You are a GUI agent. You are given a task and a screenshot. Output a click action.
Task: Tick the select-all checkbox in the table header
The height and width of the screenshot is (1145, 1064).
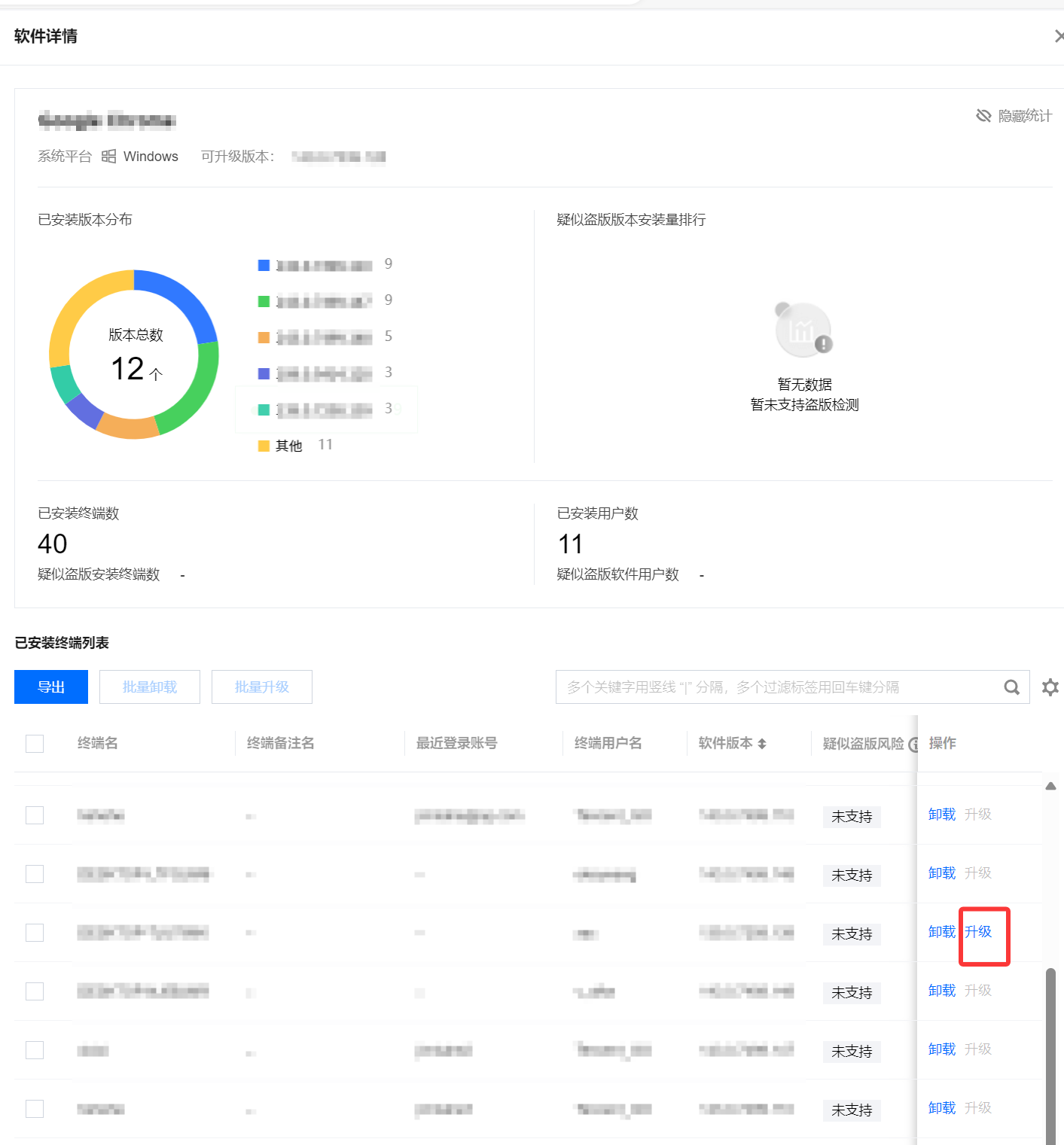[35, 744]
